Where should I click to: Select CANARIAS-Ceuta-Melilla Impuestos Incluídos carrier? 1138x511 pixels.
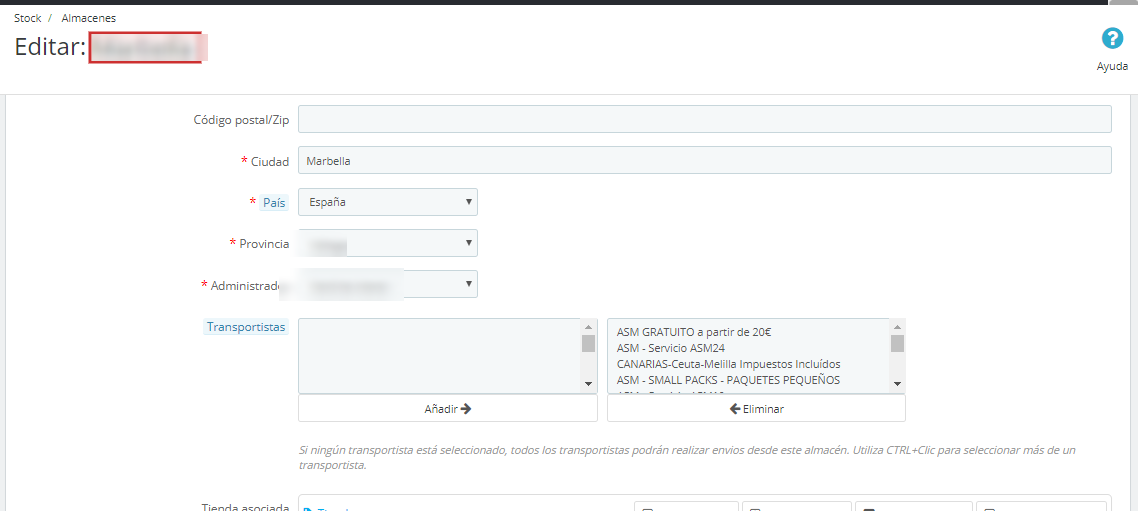click(728, 364)
